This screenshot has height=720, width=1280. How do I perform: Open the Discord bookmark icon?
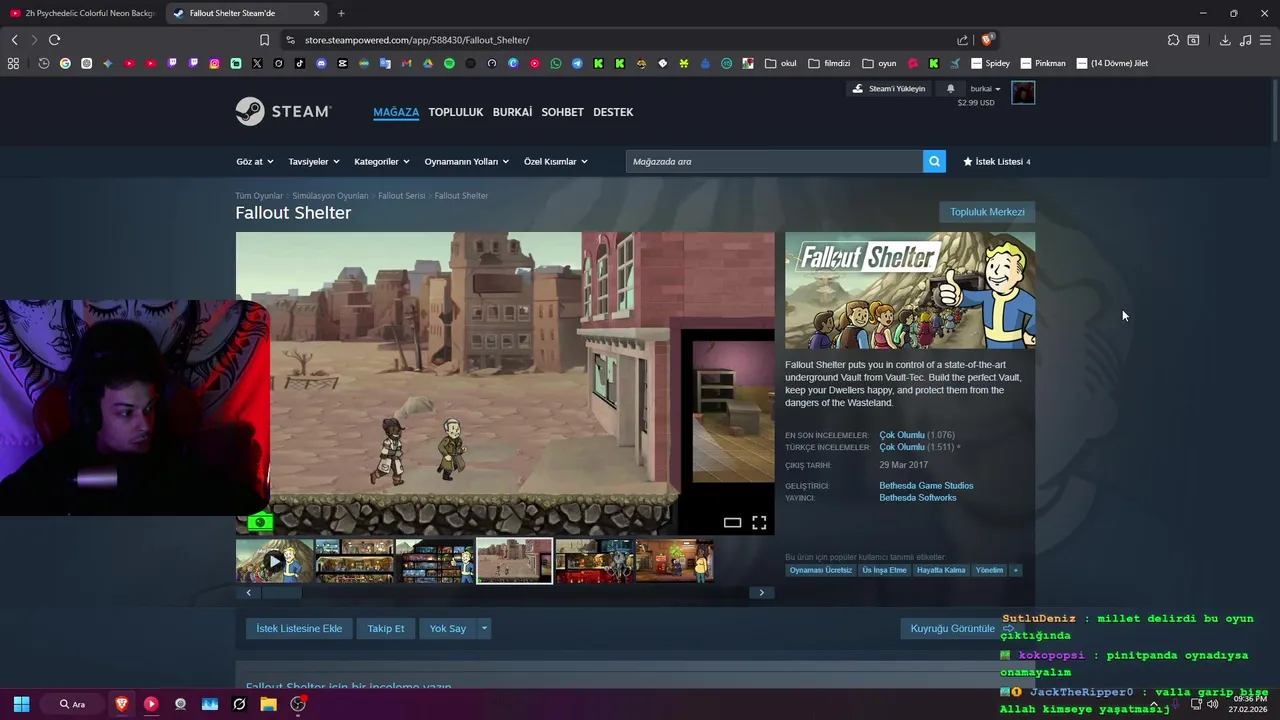(321, 63)
